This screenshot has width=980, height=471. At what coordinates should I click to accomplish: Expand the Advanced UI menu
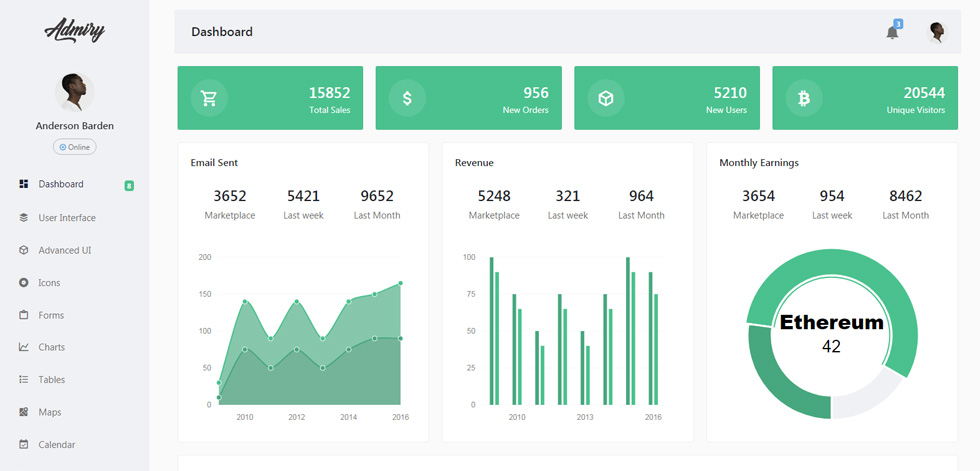65,250
